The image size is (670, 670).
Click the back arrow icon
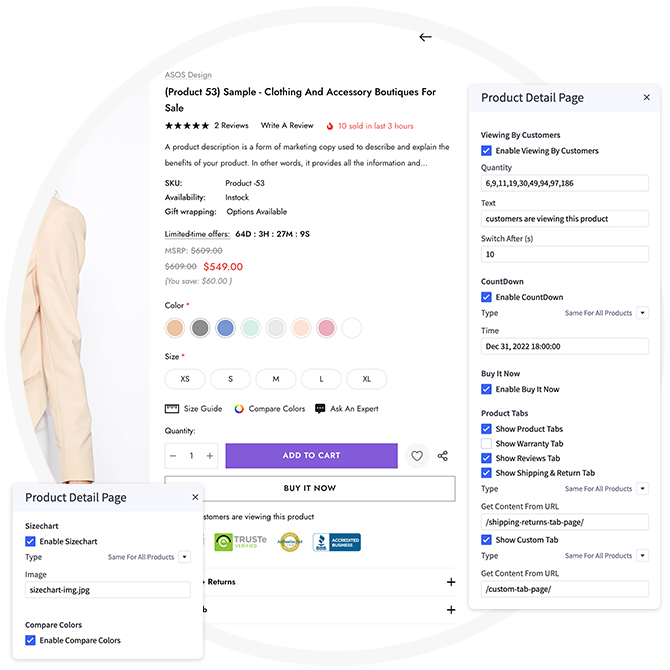[425, 37]
